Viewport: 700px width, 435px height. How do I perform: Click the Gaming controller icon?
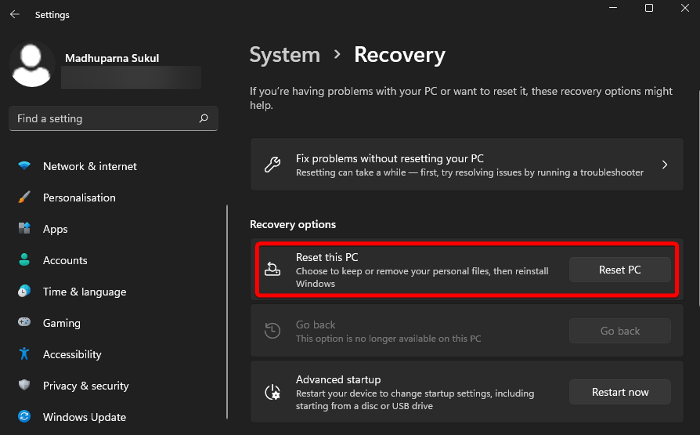point(24,323)
